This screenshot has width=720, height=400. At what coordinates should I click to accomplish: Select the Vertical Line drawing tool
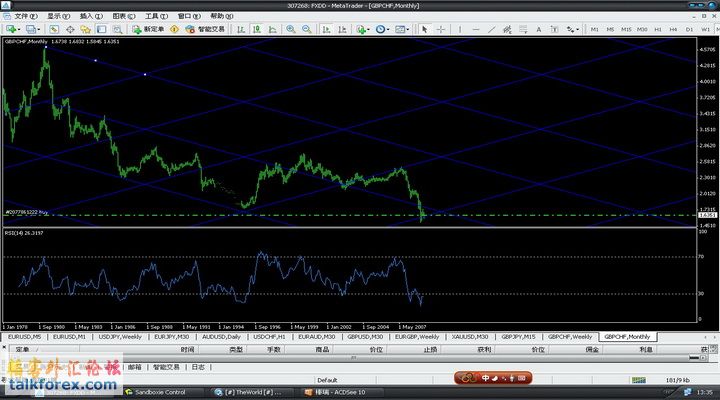(460, 29)
